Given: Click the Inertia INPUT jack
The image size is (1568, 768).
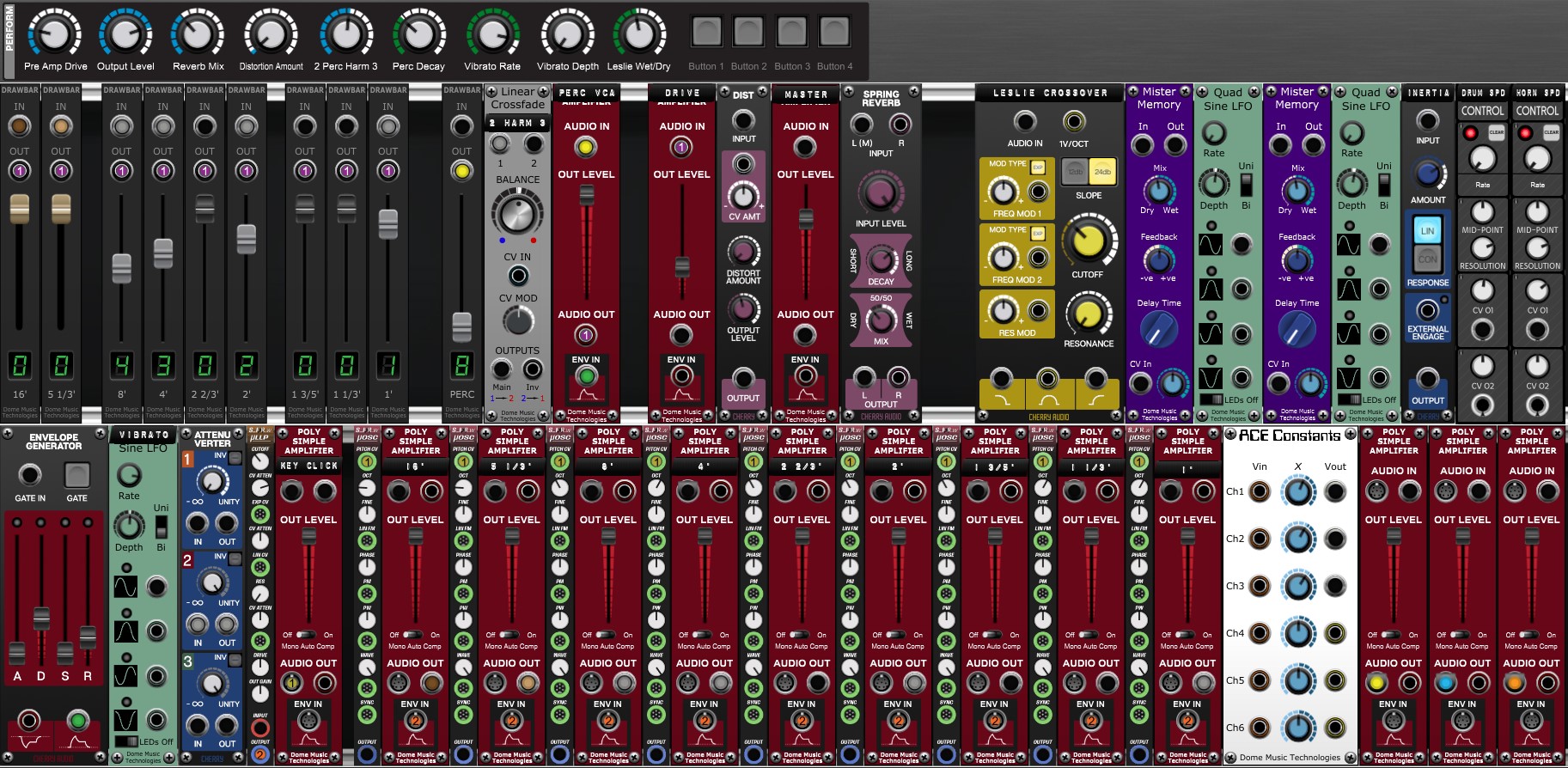Looking at the screenshot, I should 1427,120.
